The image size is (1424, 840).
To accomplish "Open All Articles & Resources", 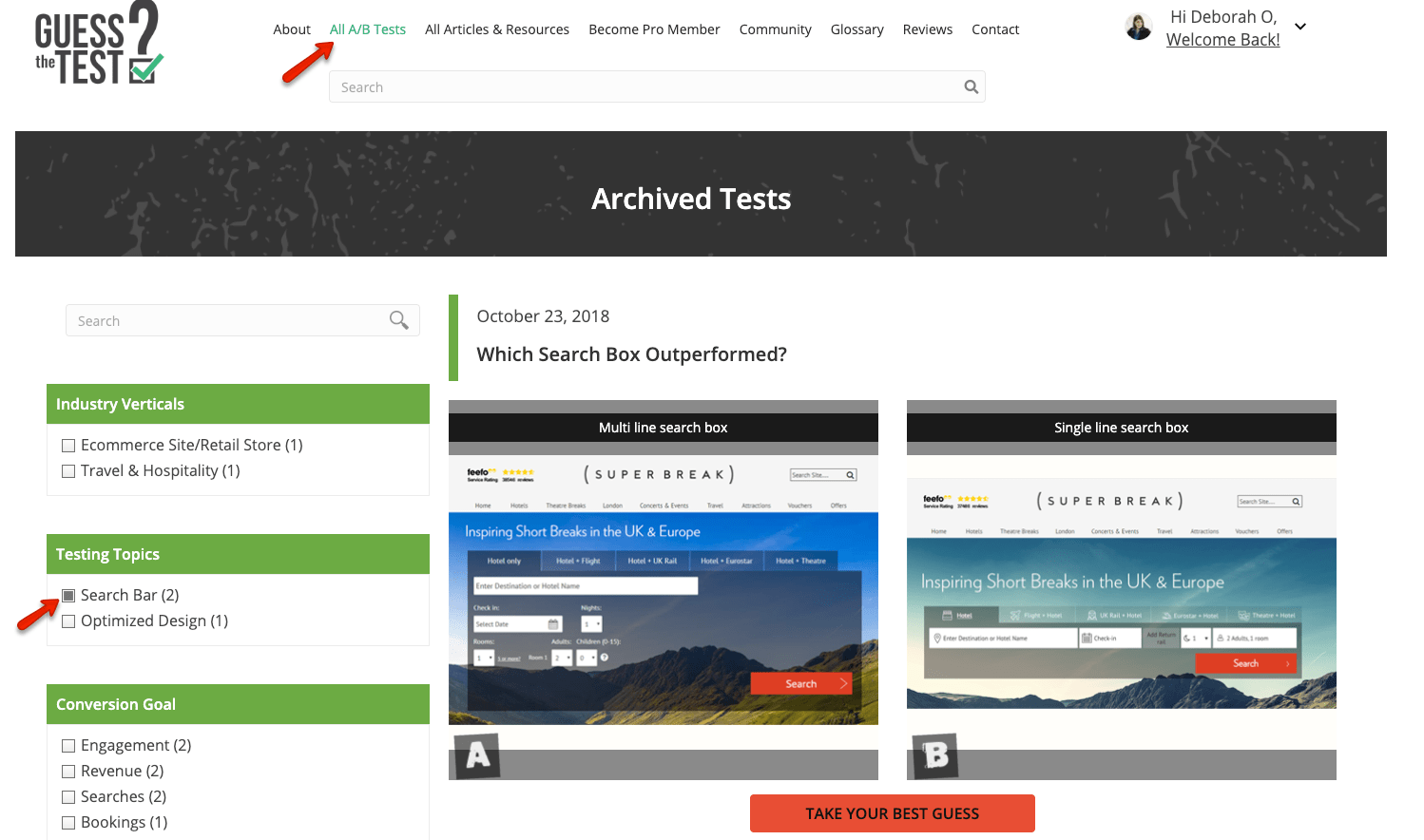I will tap(497, 29).
